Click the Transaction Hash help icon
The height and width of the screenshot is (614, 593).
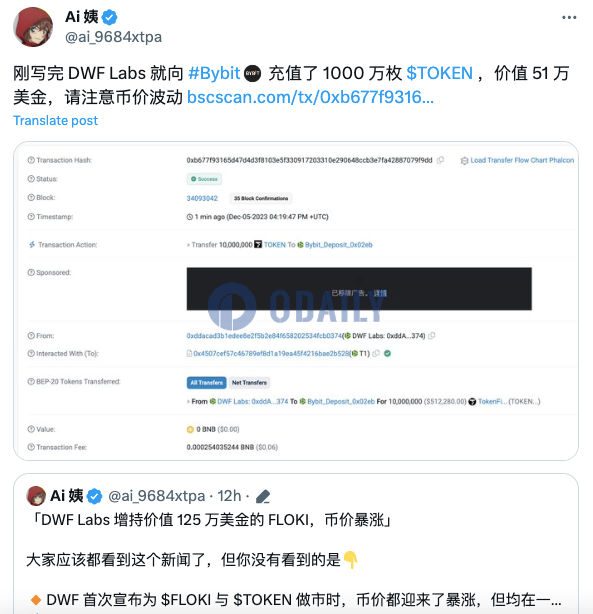point(31,160)
